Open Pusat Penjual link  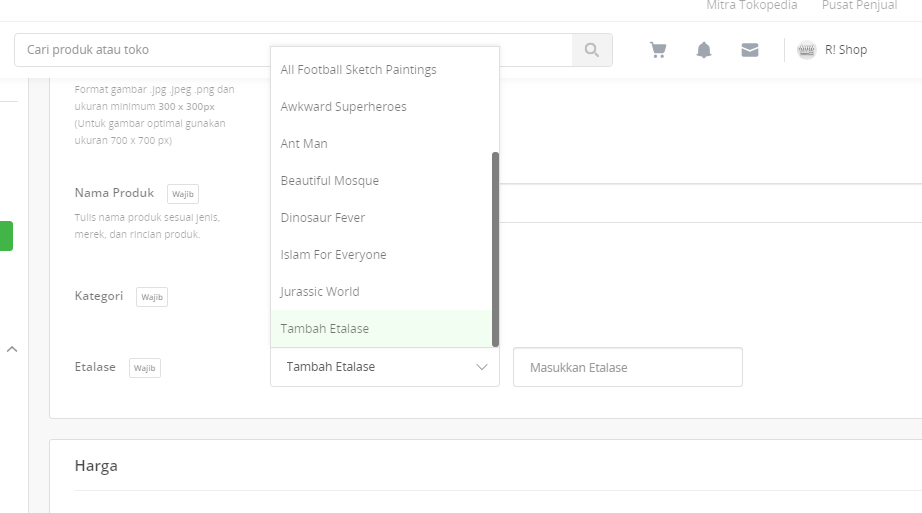click(859, 5)
